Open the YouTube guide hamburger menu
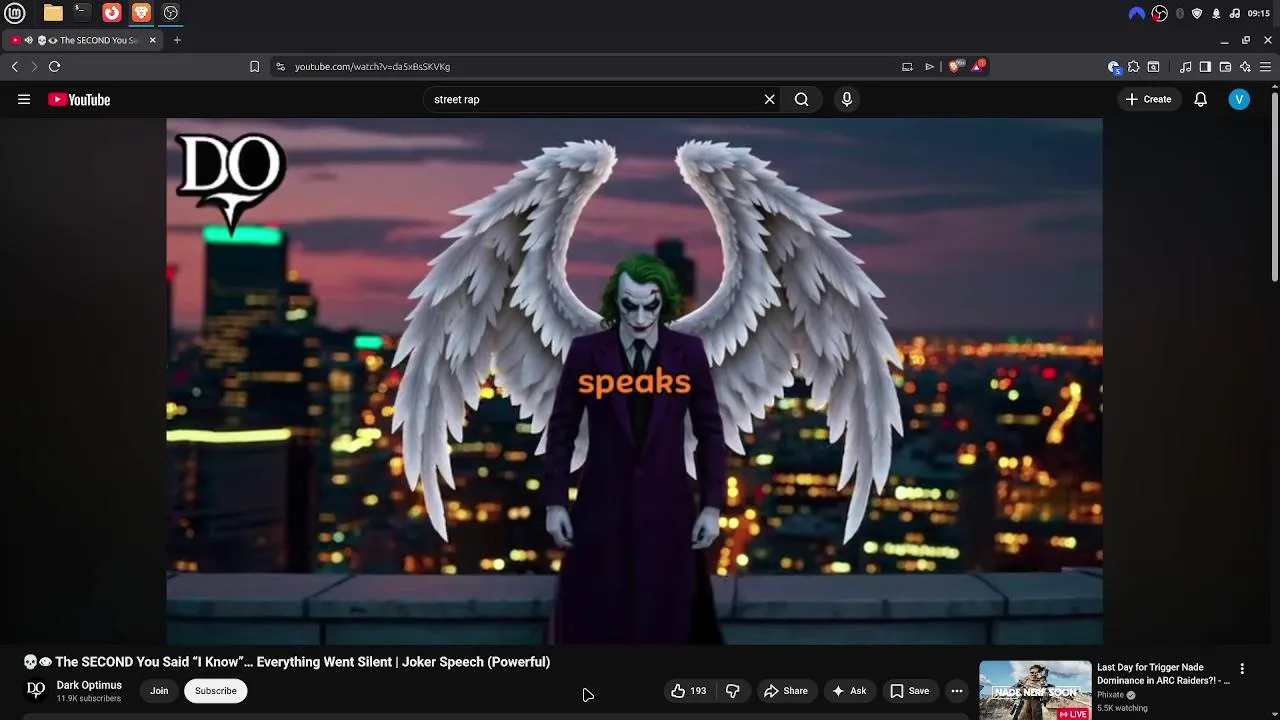Image resolution: width=1280 pixels, height=720 pixels. point(24,99)
